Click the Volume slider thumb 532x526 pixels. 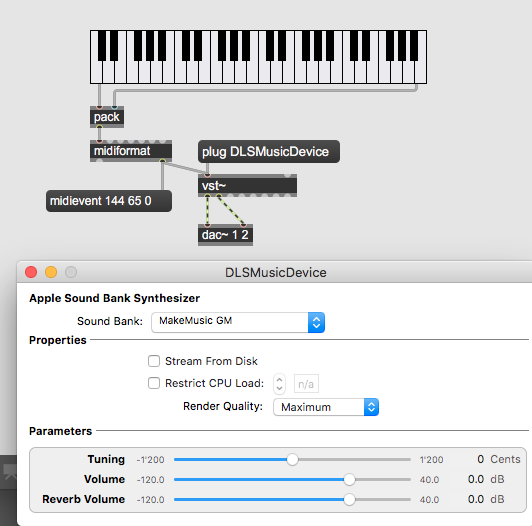[x=349, y=480]
